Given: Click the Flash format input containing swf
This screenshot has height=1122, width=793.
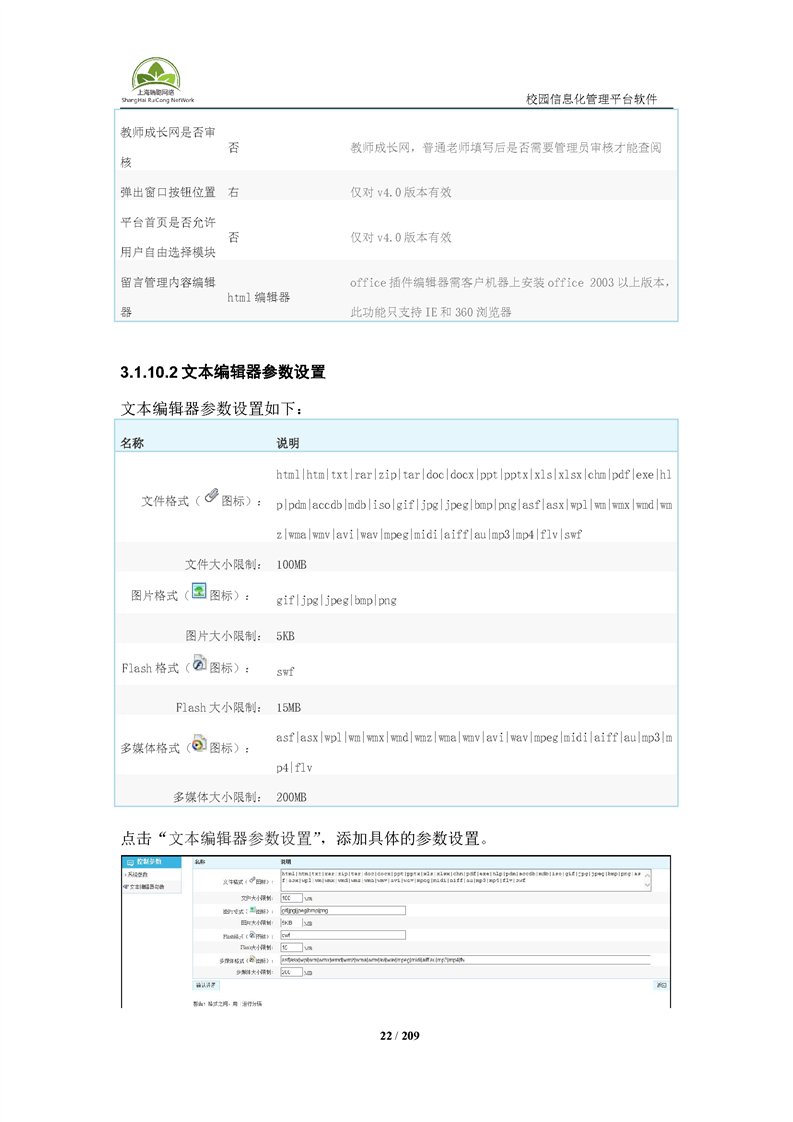Looking at the screenshot, I should point(343,935).
